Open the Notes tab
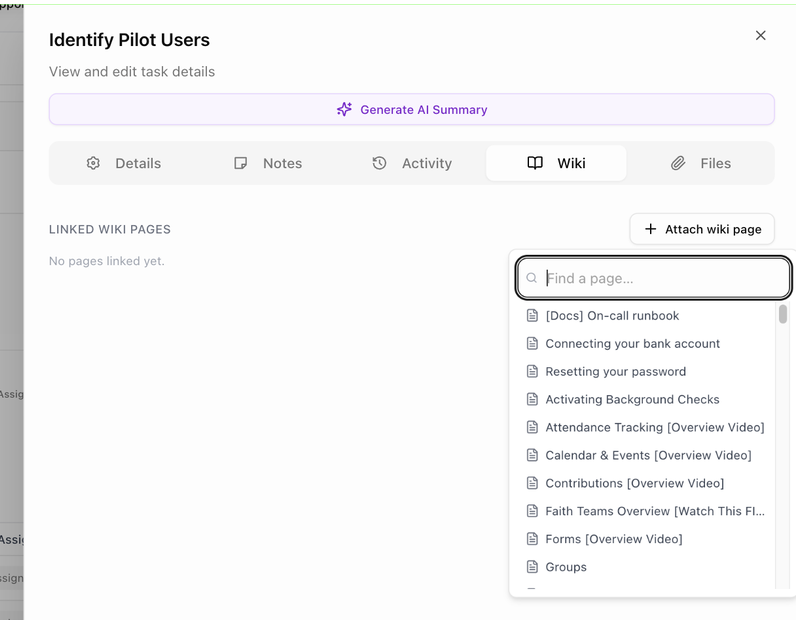 click(x=268, y=163)
